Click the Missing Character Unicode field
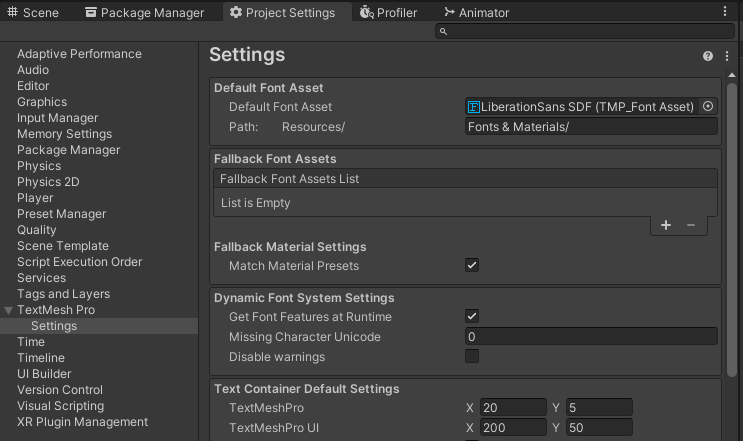Image resolution: width=743 pixels, height=441 pixels. [591, 337]
